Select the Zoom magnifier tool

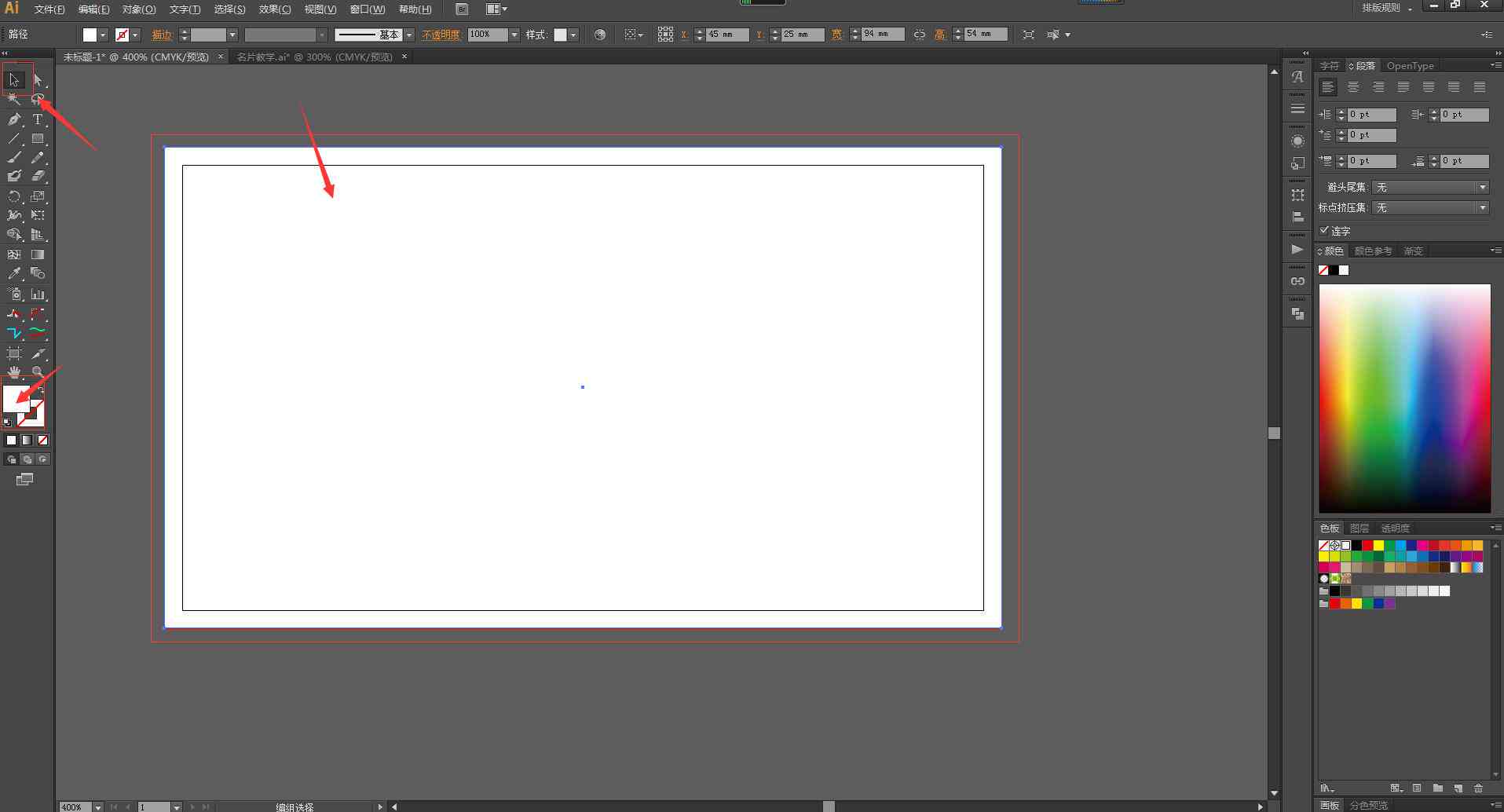[x=38, y=371]
